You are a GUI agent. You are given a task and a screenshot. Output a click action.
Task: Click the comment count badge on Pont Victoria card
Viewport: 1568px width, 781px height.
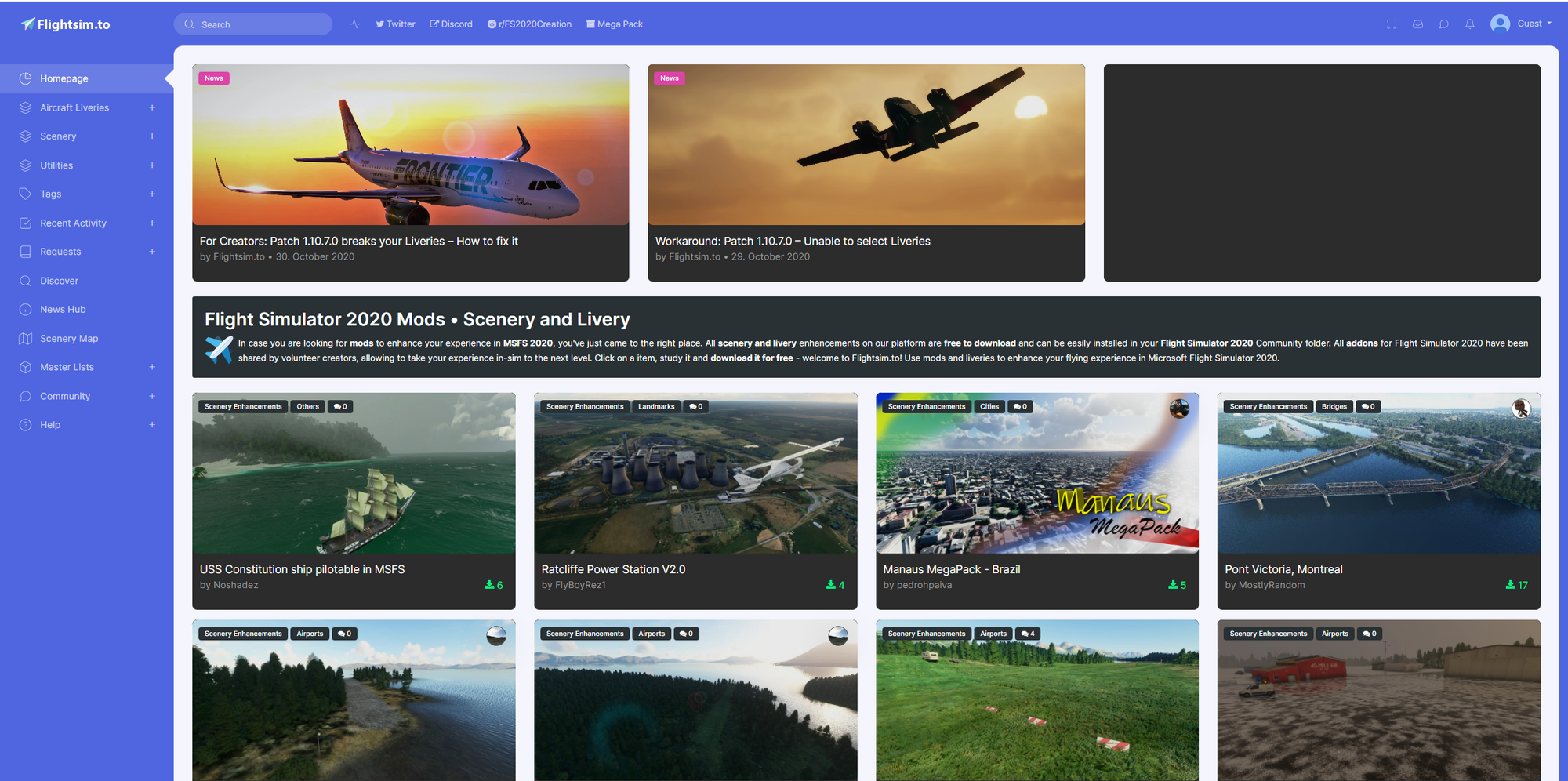(1368, 406)
